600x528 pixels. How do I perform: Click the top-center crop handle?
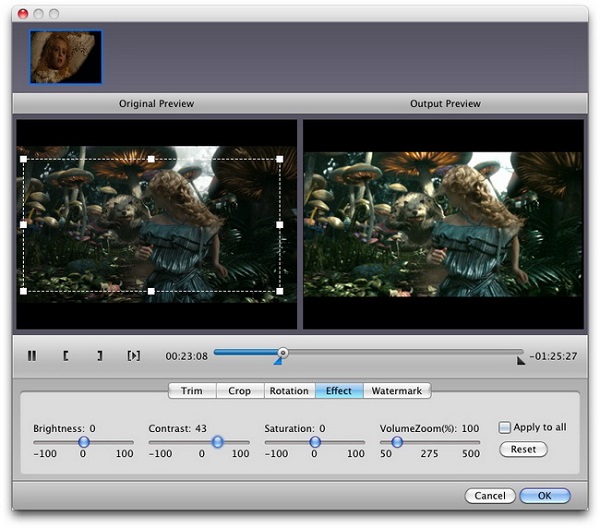coord(151,159)
